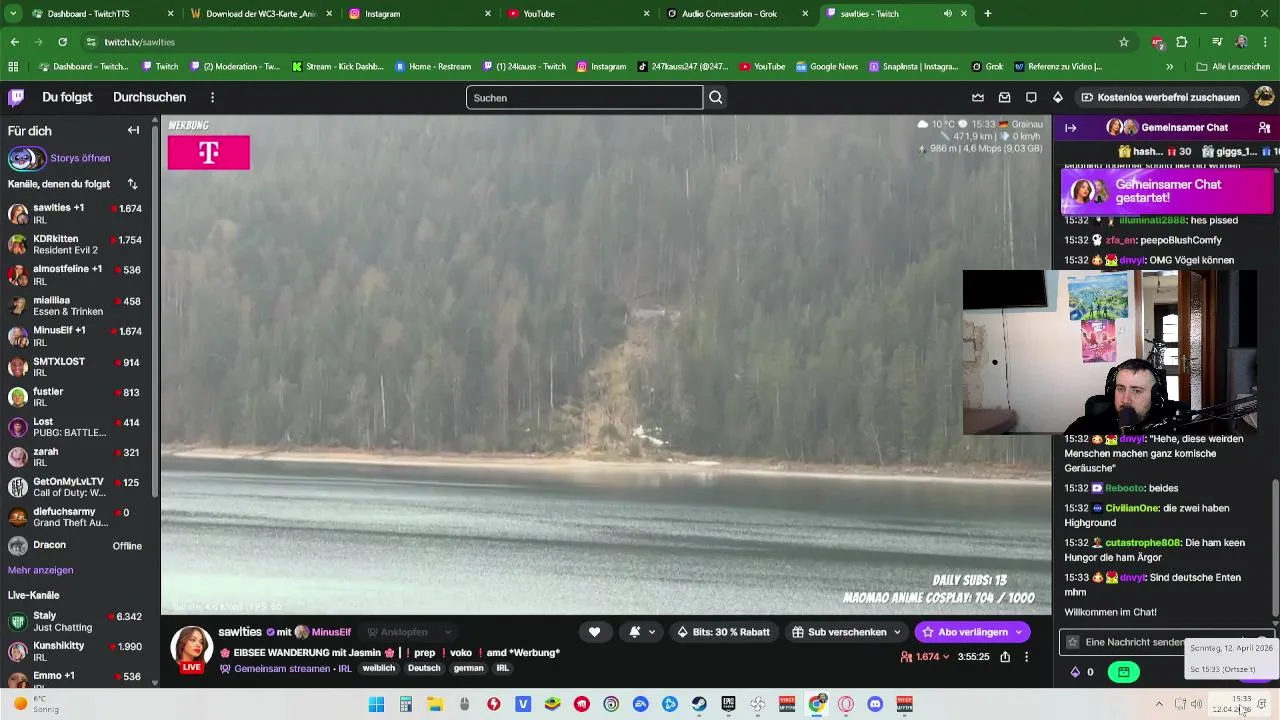Open Windows Start menu
Screen dimensions: 1280x720
(376, 704)
